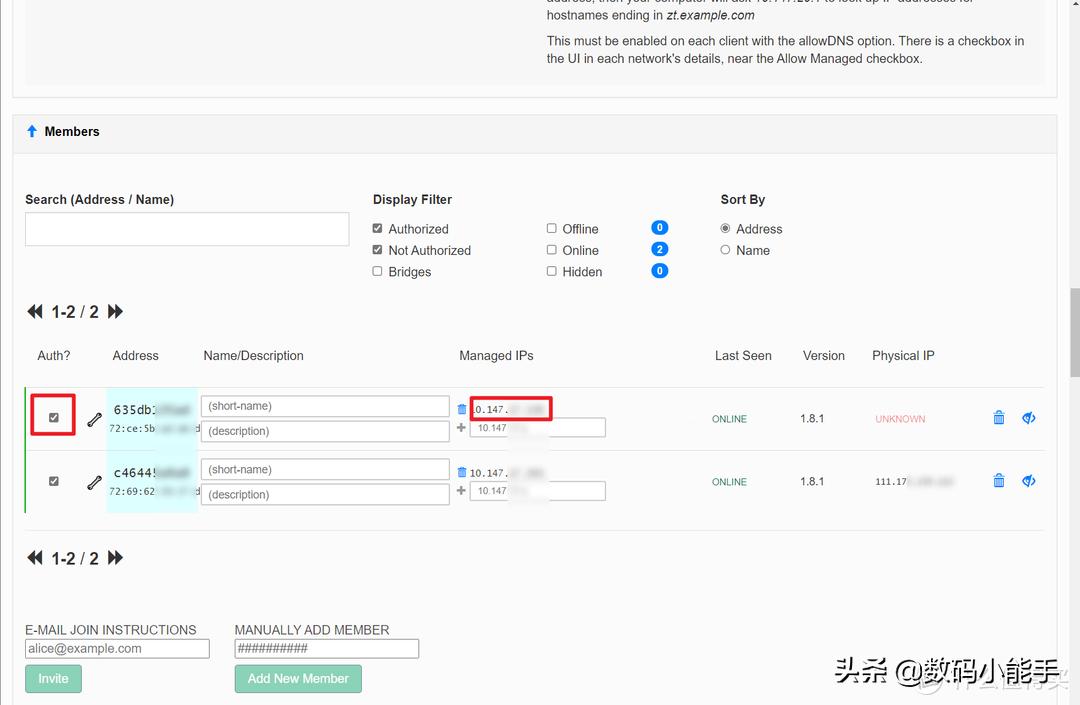Collapse the Members section
The image size is (1080, 705).
click(32, 131)
